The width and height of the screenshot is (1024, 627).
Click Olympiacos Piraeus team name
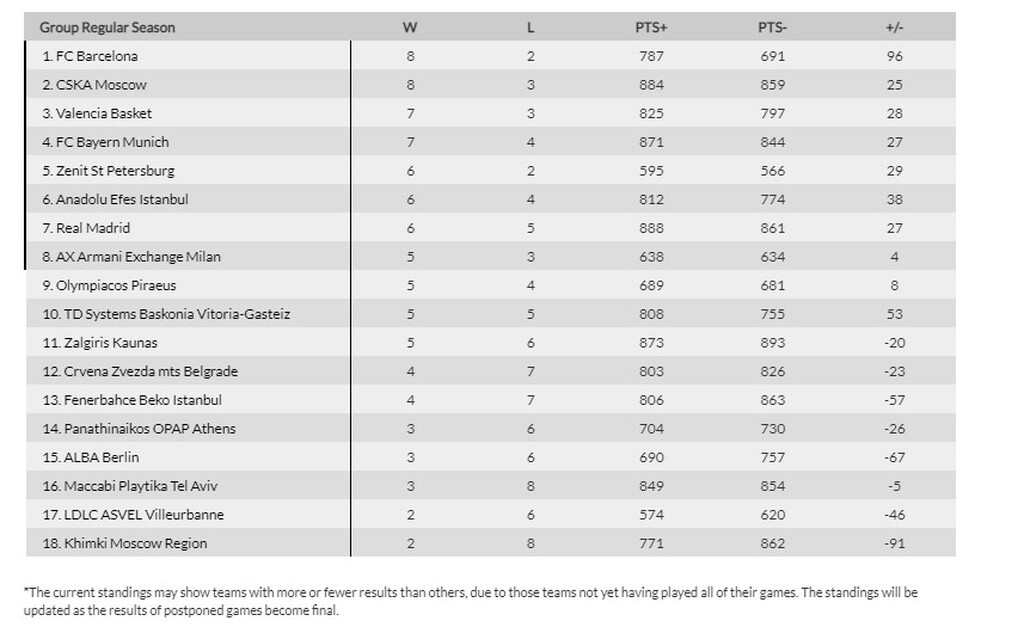click(115, 285)
